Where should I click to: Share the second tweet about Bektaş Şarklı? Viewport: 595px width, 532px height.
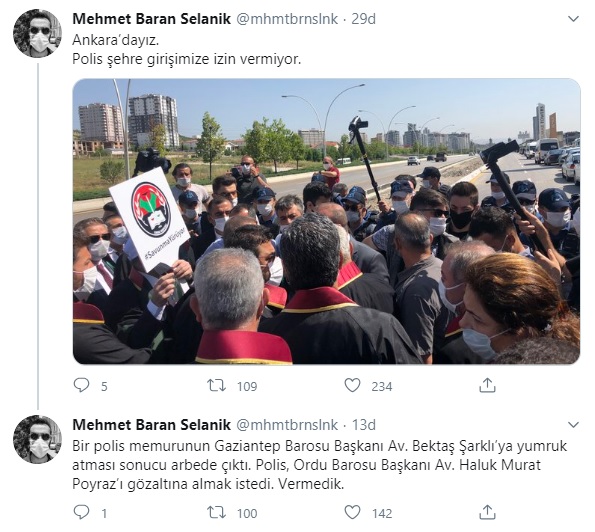487,512
